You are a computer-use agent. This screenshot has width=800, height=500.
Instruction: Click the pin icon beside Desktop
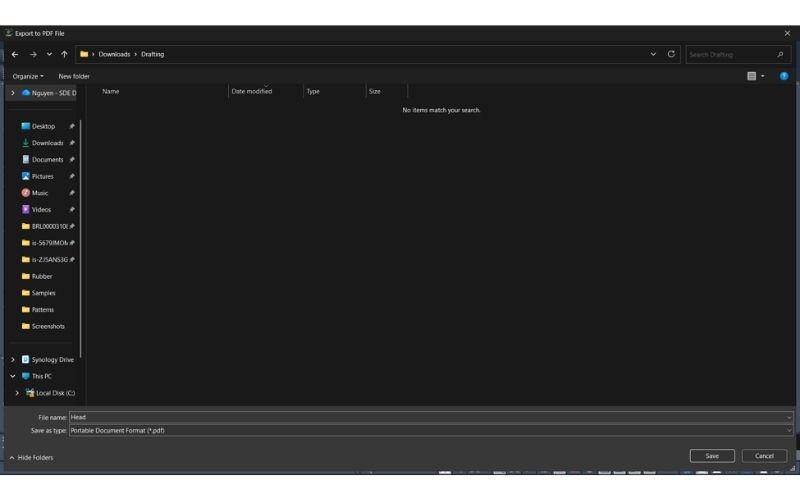coord(72,126)
